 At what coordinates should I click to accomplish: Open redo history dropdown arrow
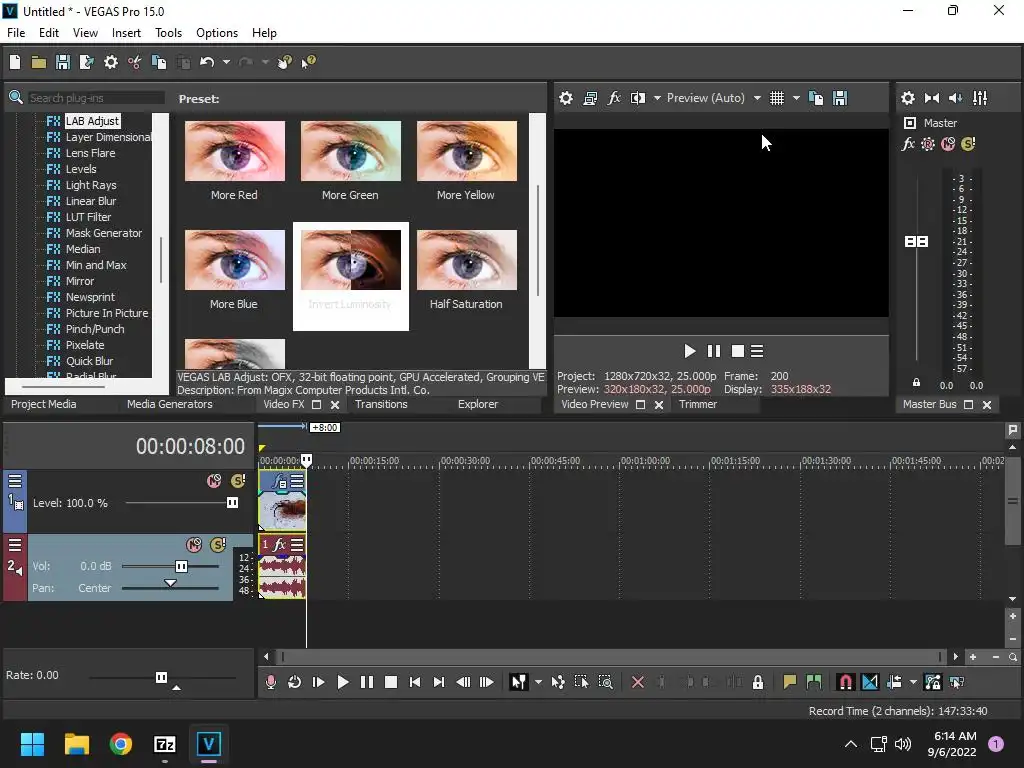265,62
